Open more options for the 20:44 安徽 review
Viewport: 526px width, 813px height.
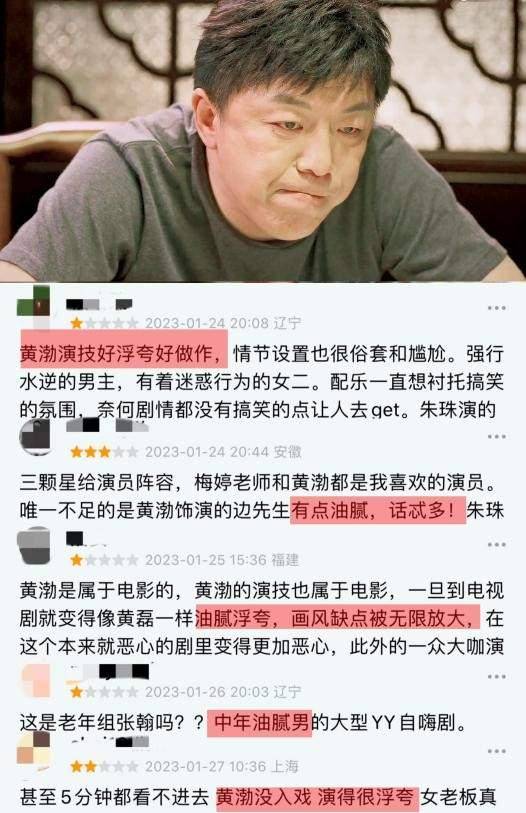[496, 437]
